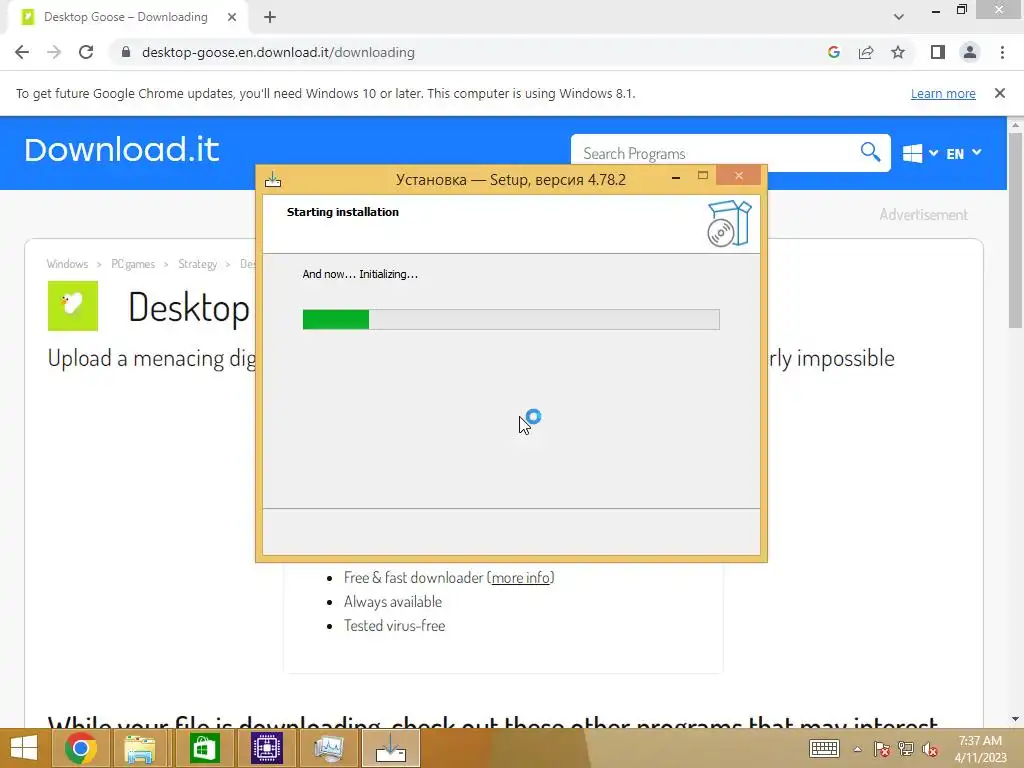Follow the Learn more link
This screenshot has height=768, width=1024.
pyautogui.click(x=943, y=93)
